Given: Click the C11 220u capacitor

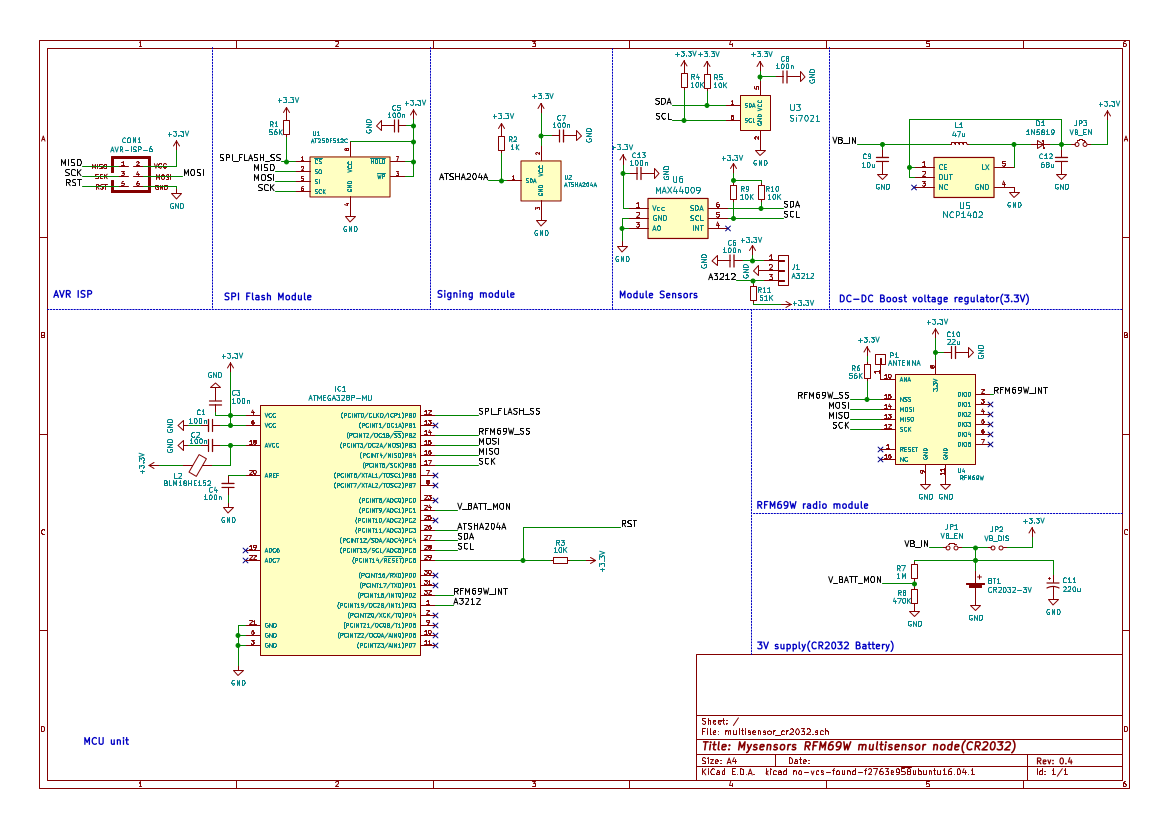Looking at the screenshot, I should coord(1051,584).
